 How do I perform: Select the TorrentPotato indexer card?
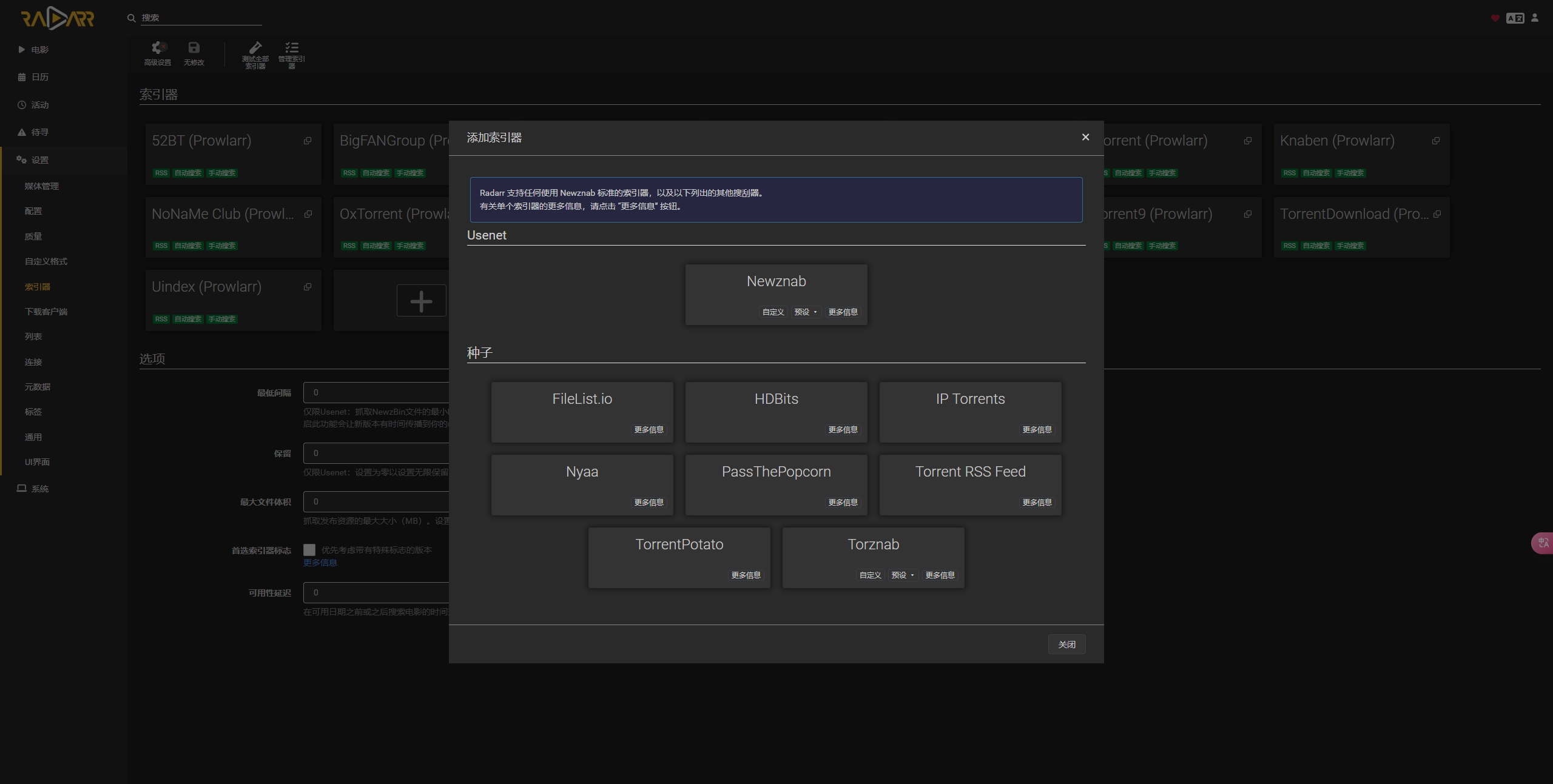(679, 558)
